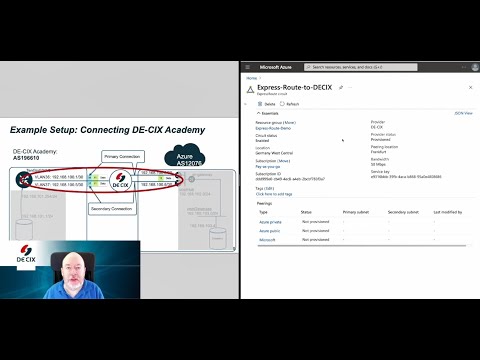Click the Status column header

[x=306, y=212]
